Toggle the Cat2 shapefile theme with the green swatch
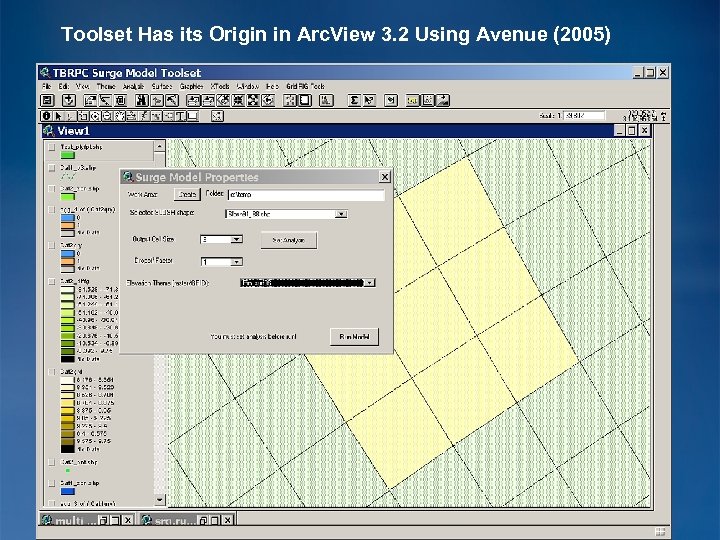The height and width of the screenshot is (540, 720). pos(52,189)
